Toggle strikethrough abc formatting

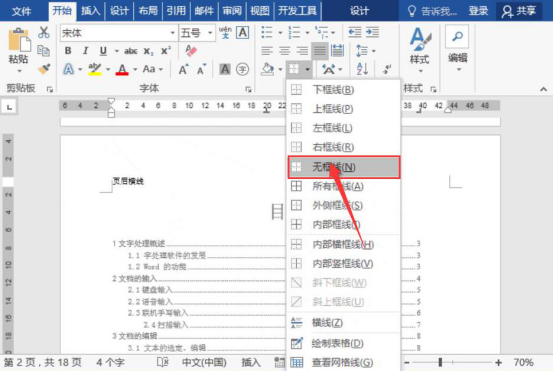130,51
